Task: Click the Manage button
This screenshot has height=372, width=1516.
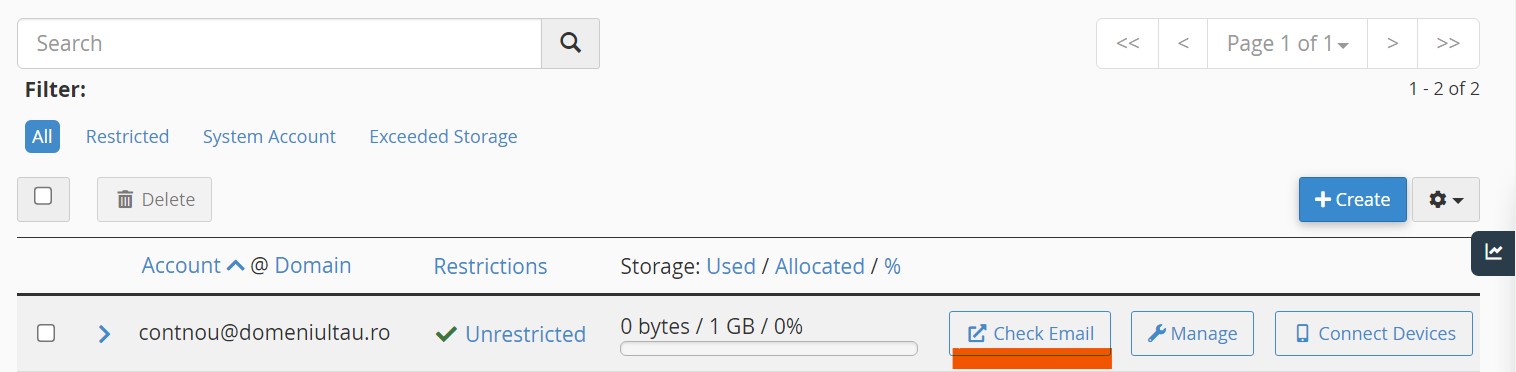Action: tap(1192, 333)
